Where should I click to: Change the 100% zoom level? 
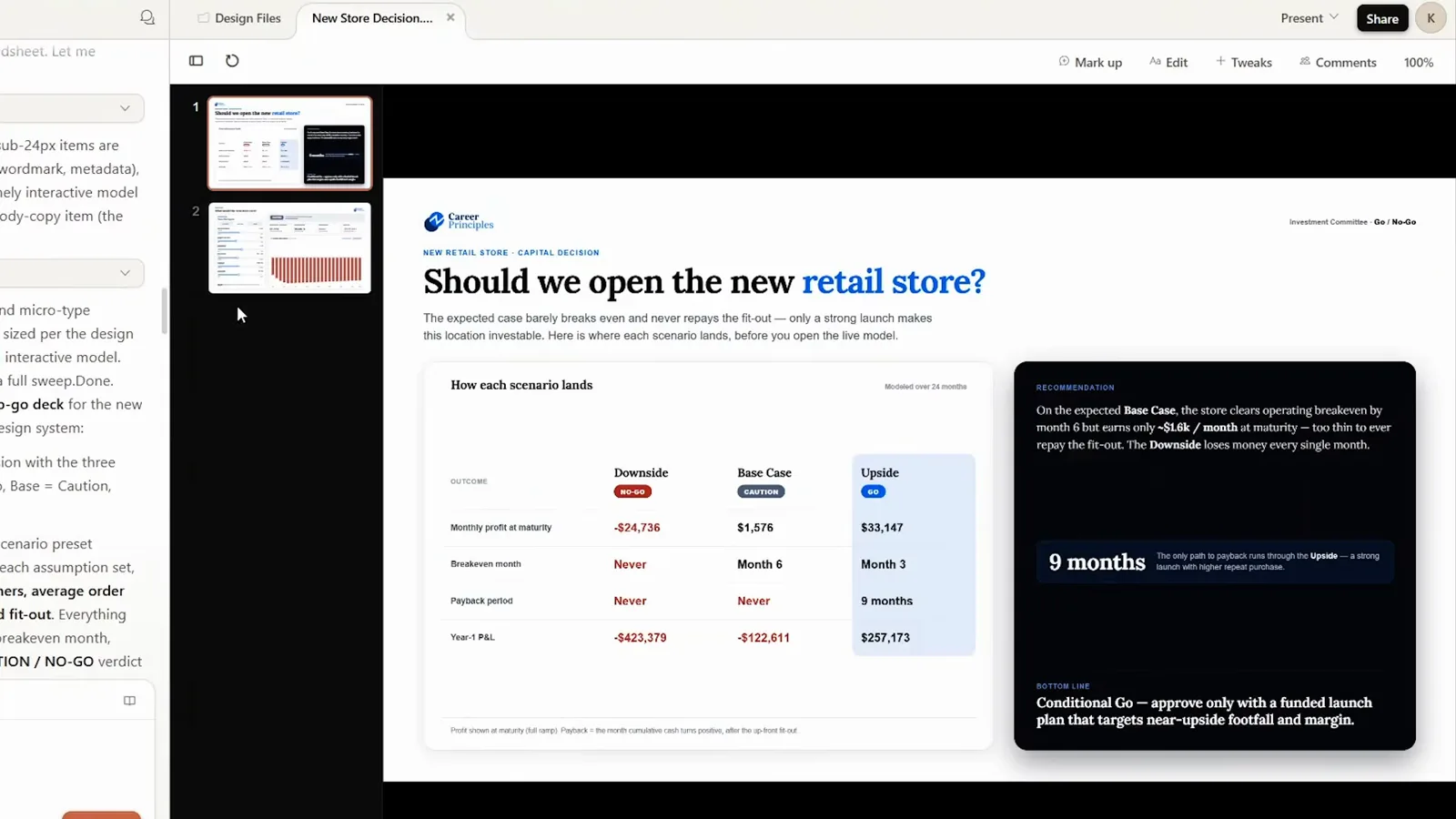point(1419,62)
